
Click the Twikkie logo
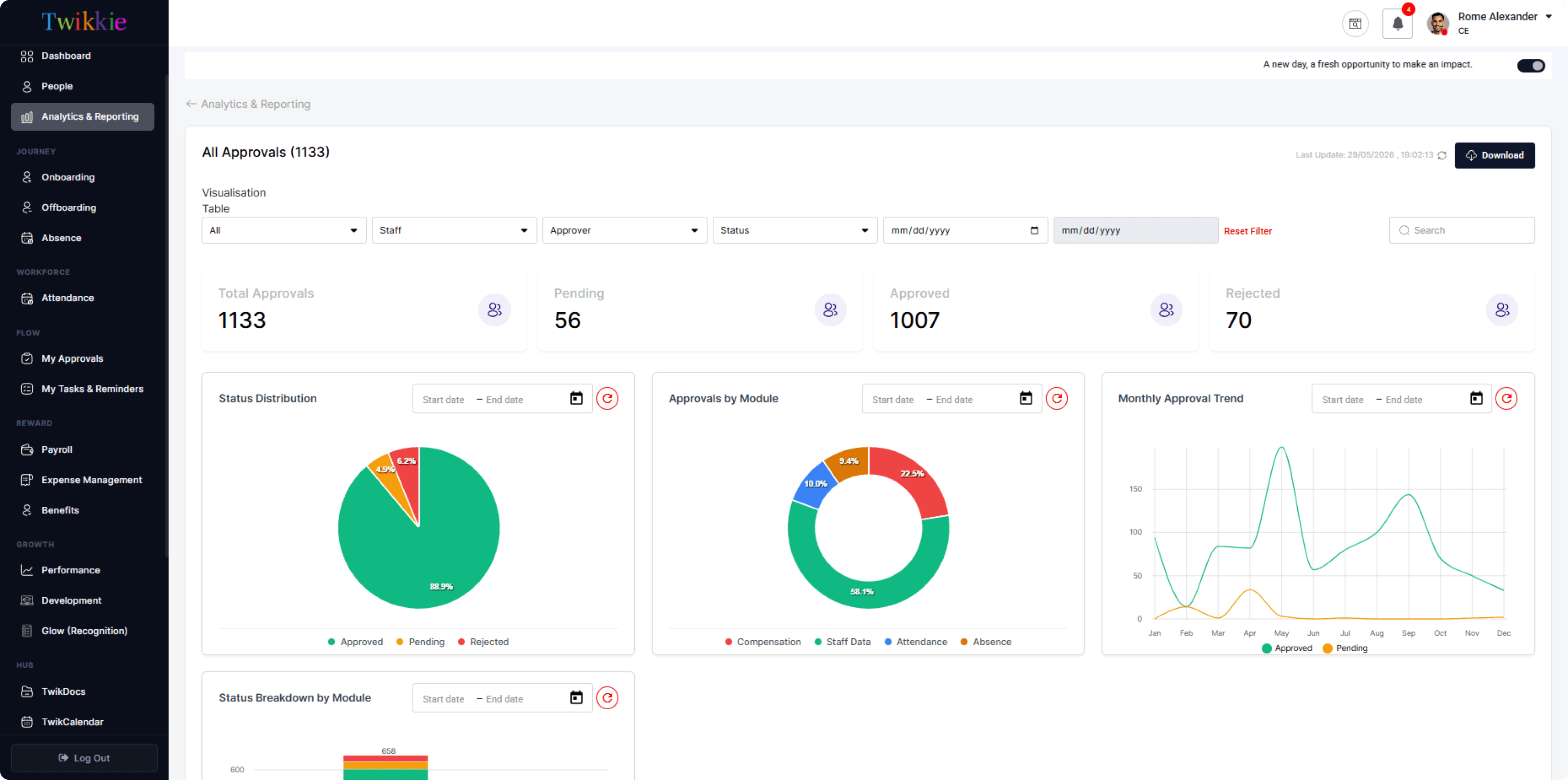[x=84, y=22]
